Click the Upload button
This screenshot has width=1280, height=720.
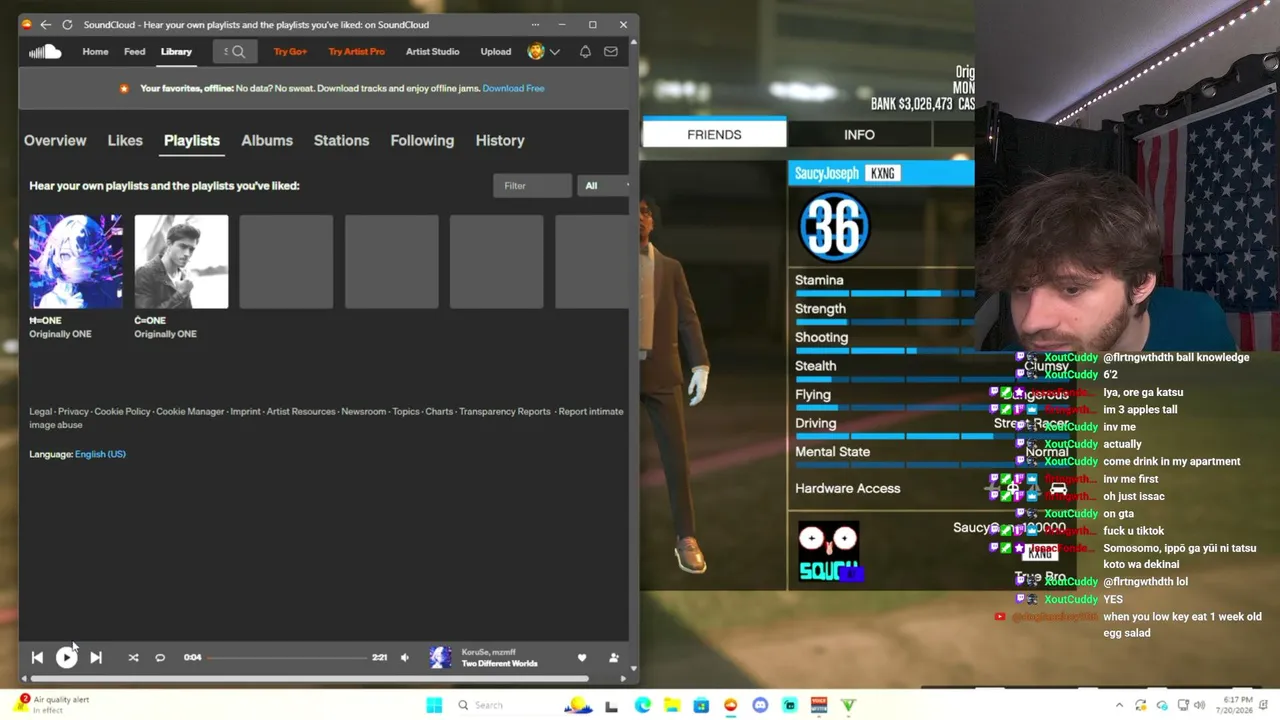[495, 52]
